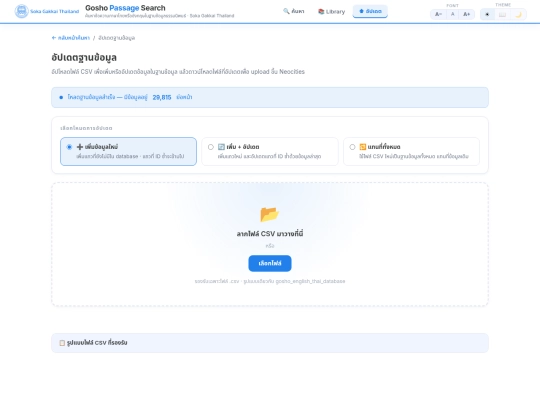Click the blue choose-file button
The image size is (540, 405).
tap(270, 263)
